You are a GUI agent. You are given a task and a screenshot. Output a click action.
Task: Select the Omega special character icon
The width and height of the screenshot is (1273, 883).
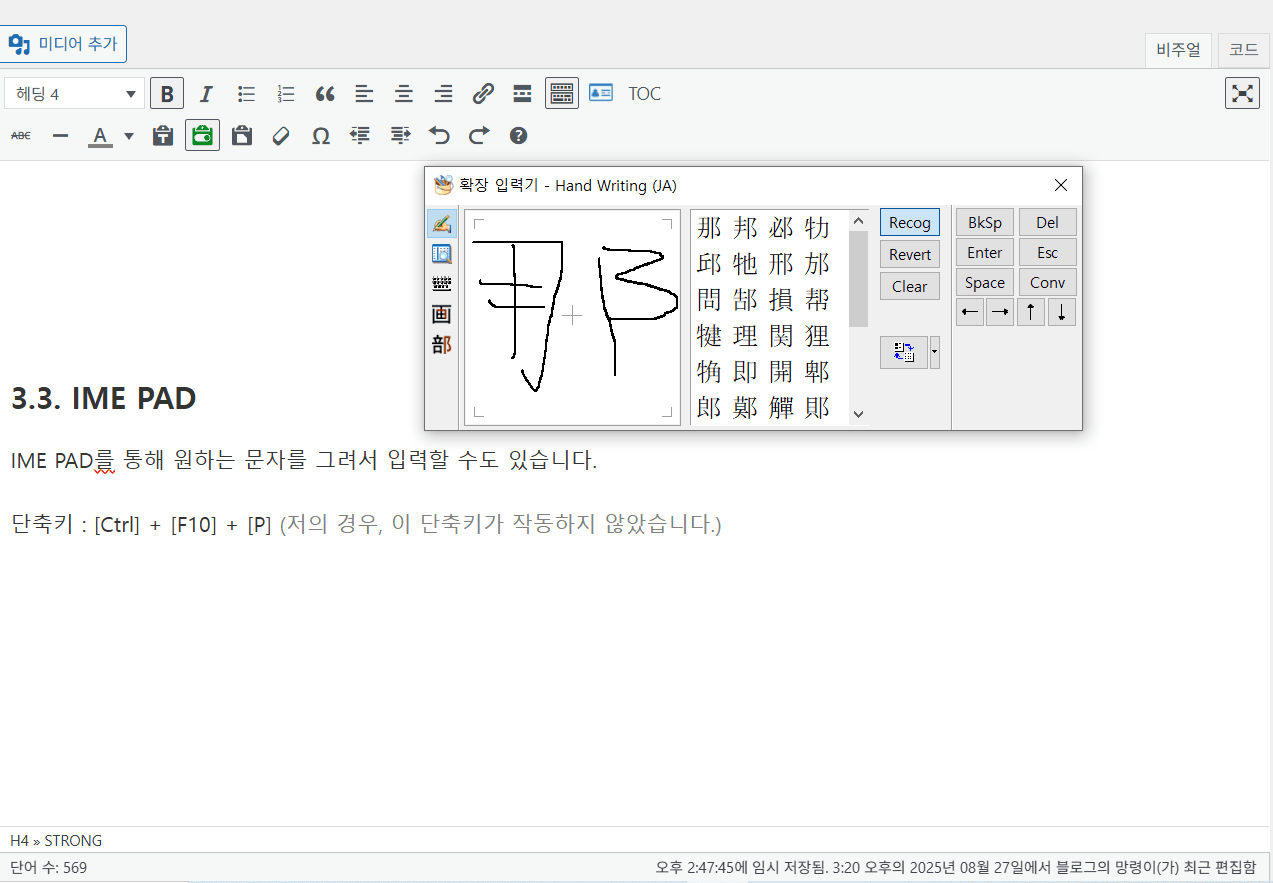(x=321, y=136)
